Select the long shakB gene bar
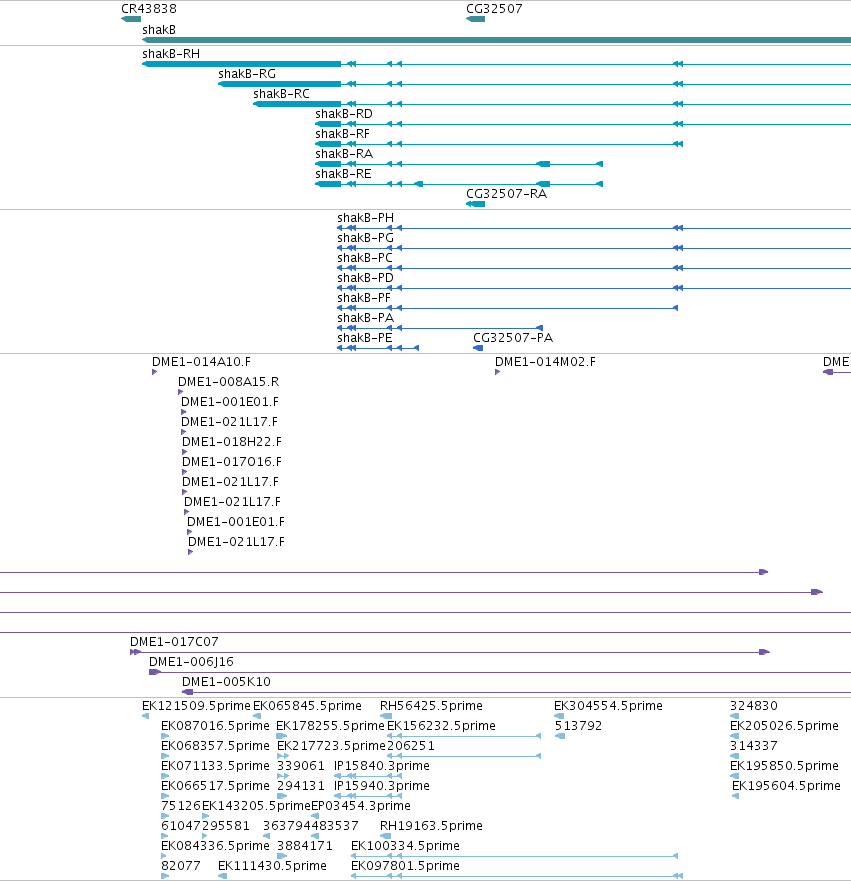 [497, 40]
